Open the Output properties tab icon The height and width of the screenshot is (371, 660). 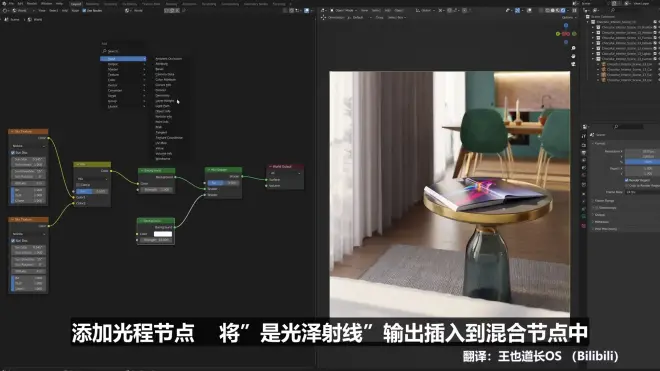583,152
